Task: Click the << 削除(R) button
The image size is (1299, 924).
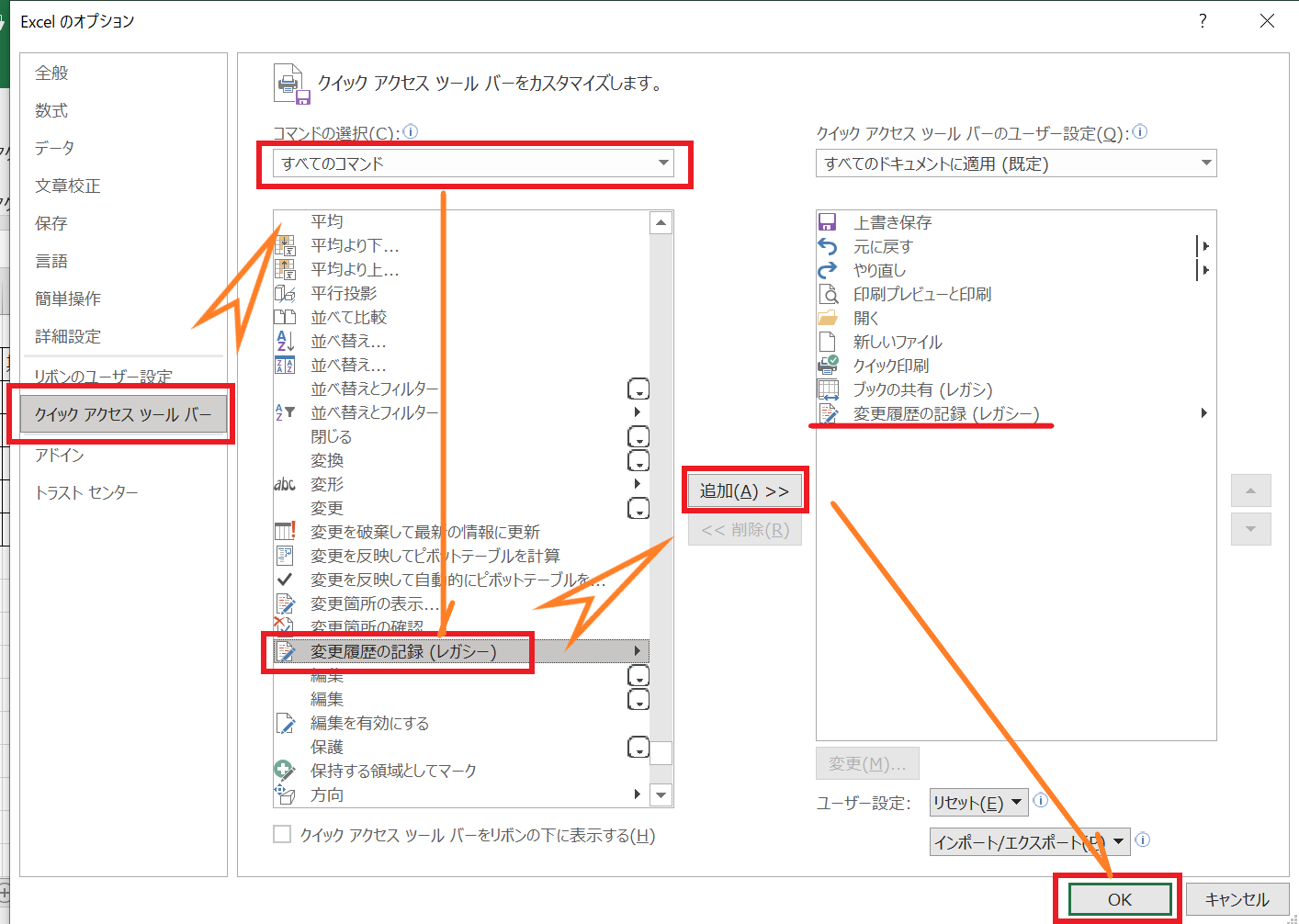Action: coord(744,529)
